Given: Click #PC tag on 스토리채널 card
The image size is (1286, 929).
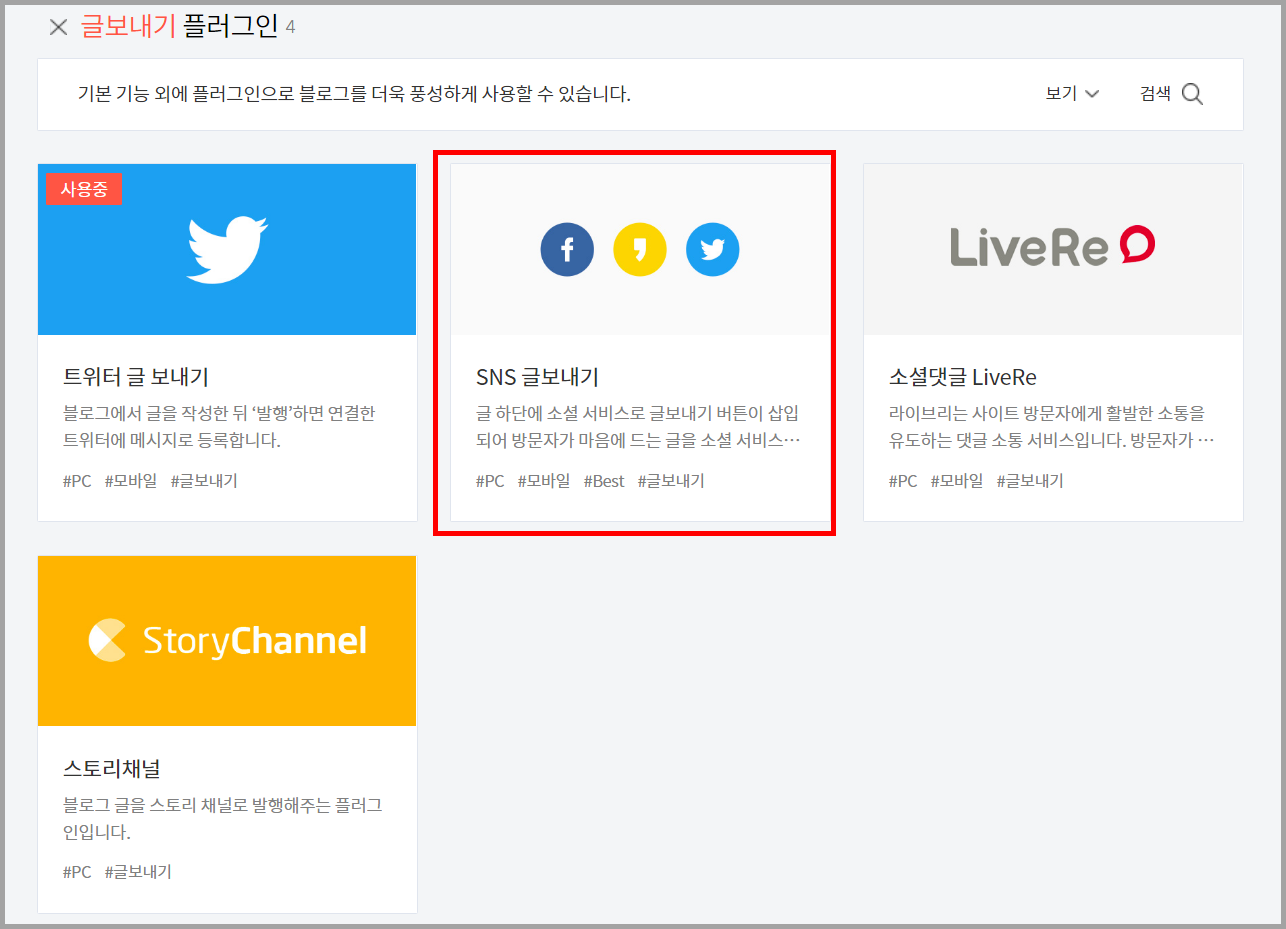Looking at the screenshot, I should point(77,872).
